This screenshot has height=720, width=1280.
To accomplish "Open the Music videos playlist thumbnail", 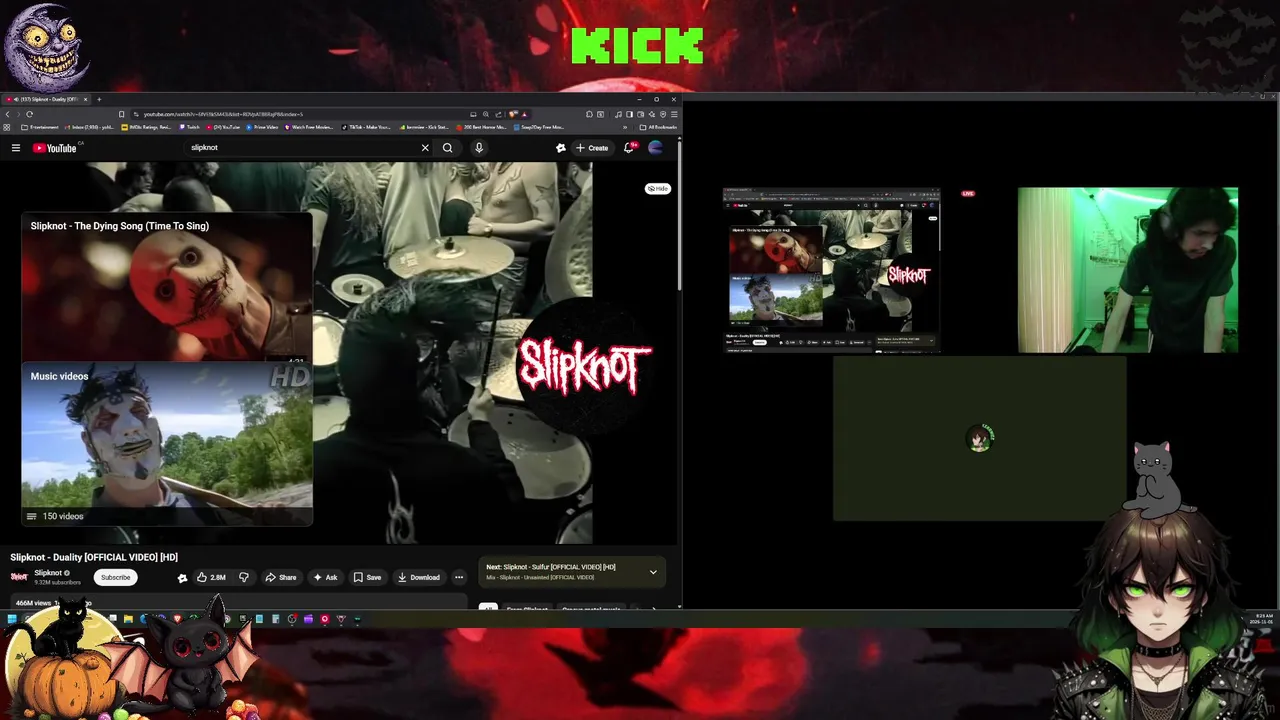I will [x=167, y=444].
